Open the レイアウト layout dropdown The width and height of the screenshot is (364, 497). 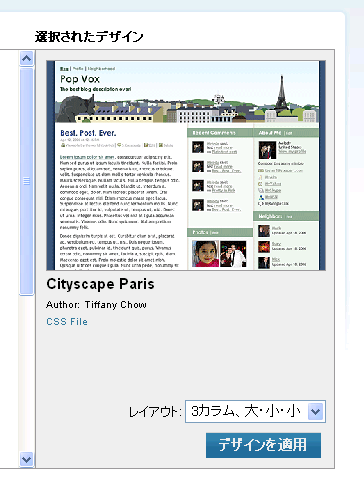(255, 412)
